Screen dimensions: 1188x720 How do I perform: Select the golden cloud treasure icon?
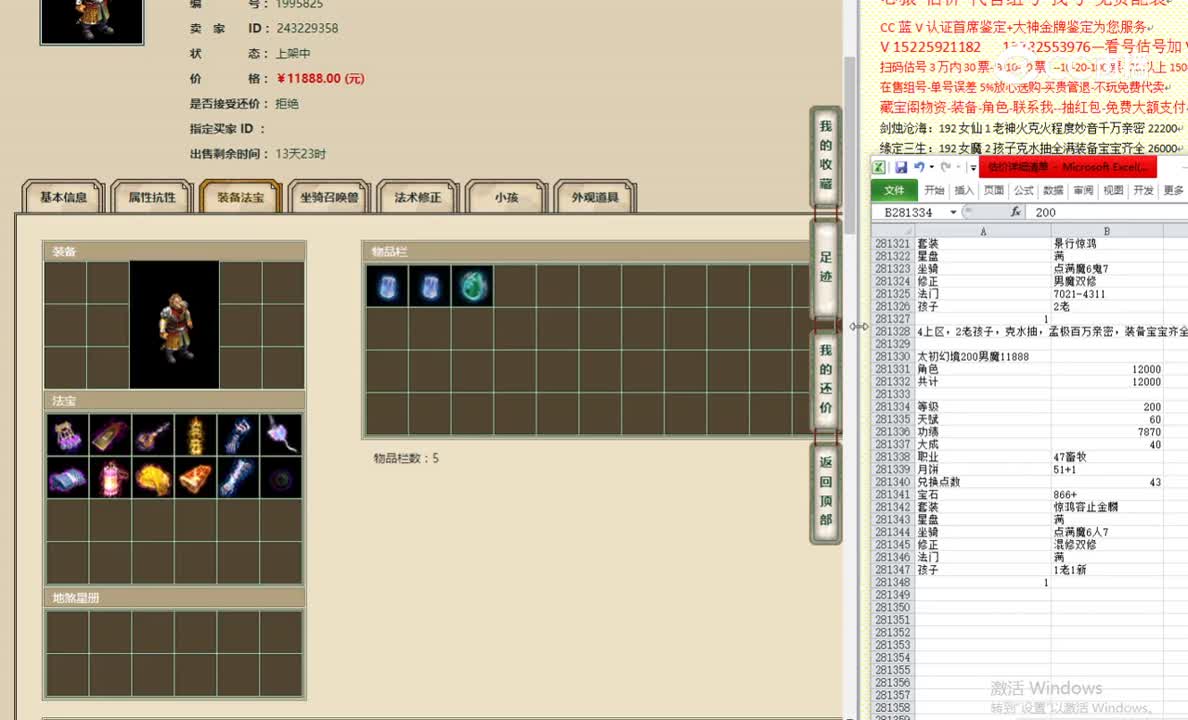[x=153, y=478]
